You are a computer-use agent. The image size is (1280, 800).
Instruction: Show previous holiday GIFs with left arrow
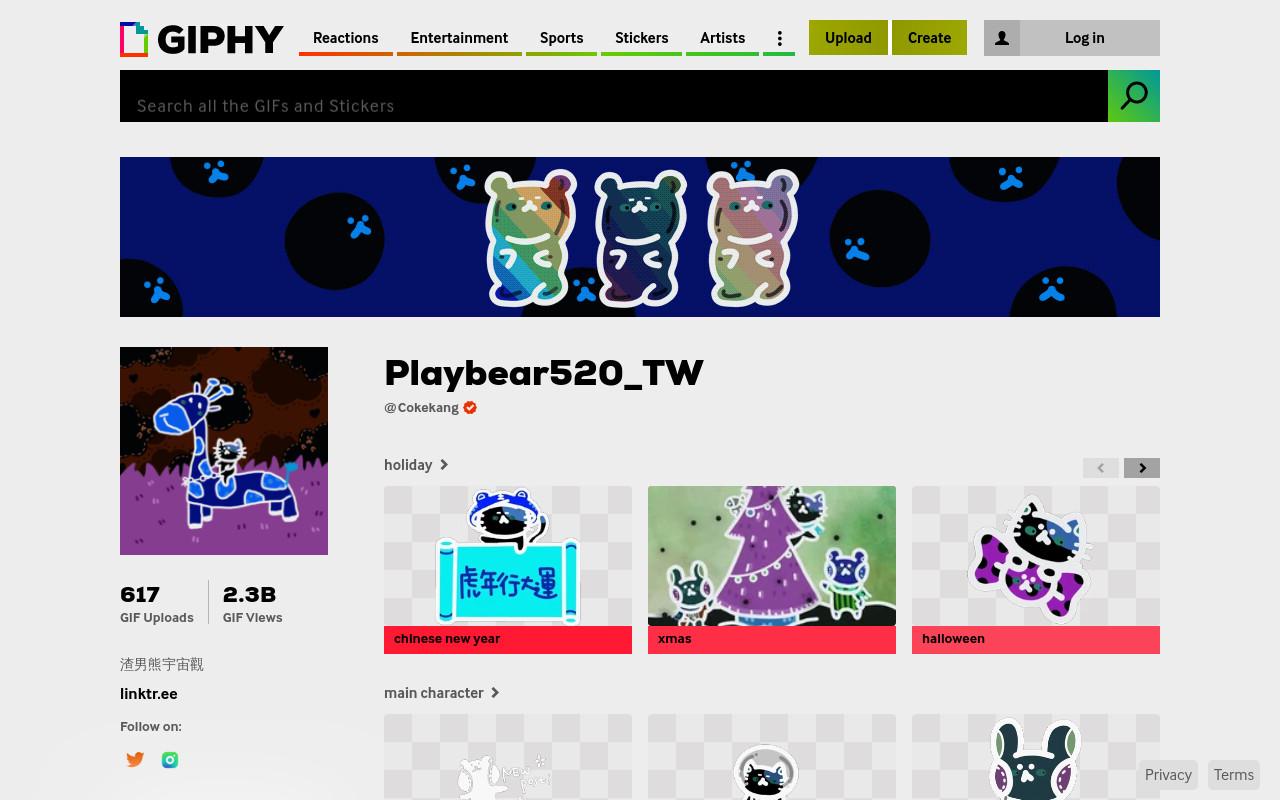pyautogui.click(x=1101, y=468)
